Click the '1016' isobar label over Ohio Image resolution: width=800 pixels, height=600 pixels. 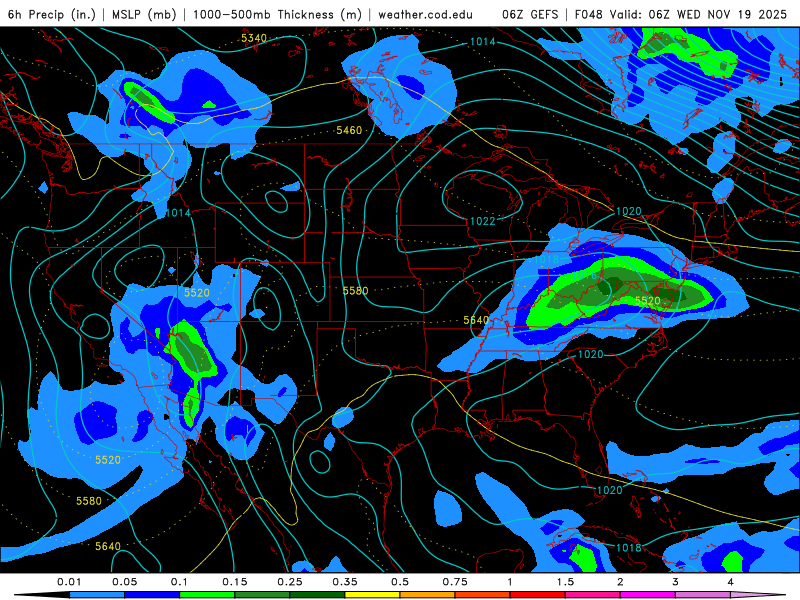[x=585, y=276]
